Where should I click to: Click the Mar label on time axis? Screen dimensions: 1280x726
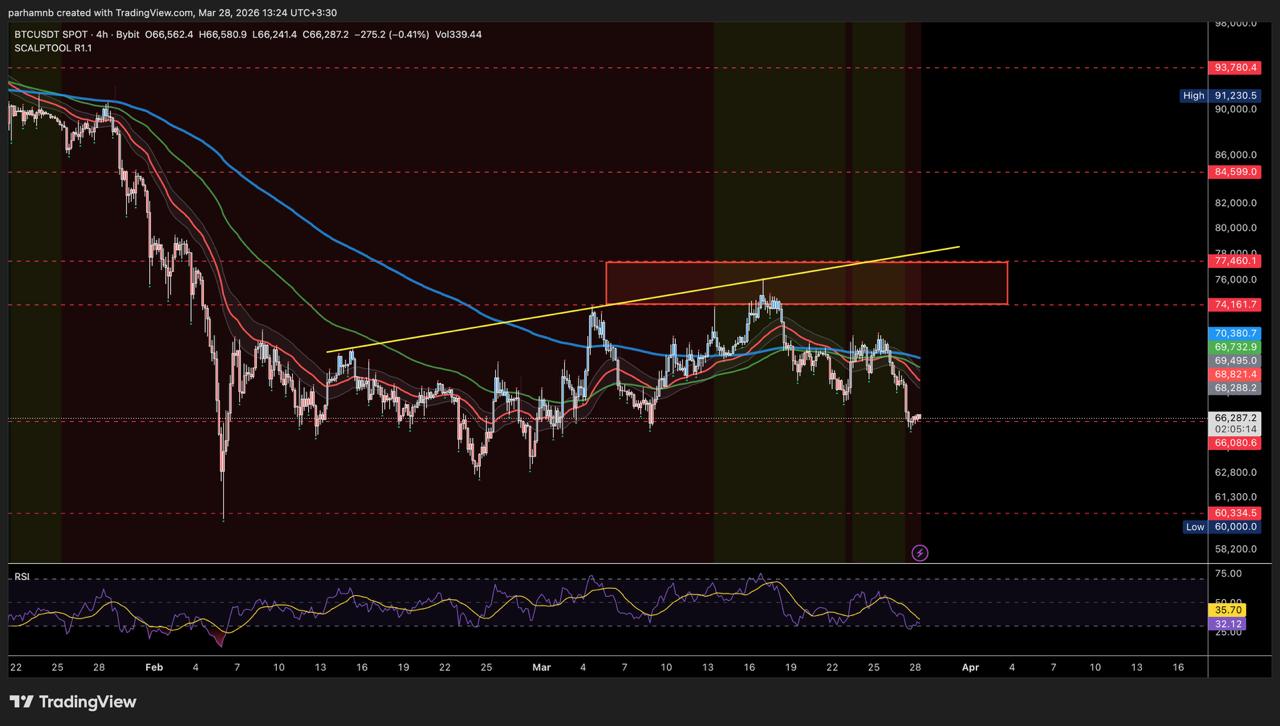[x=542, y=666]
